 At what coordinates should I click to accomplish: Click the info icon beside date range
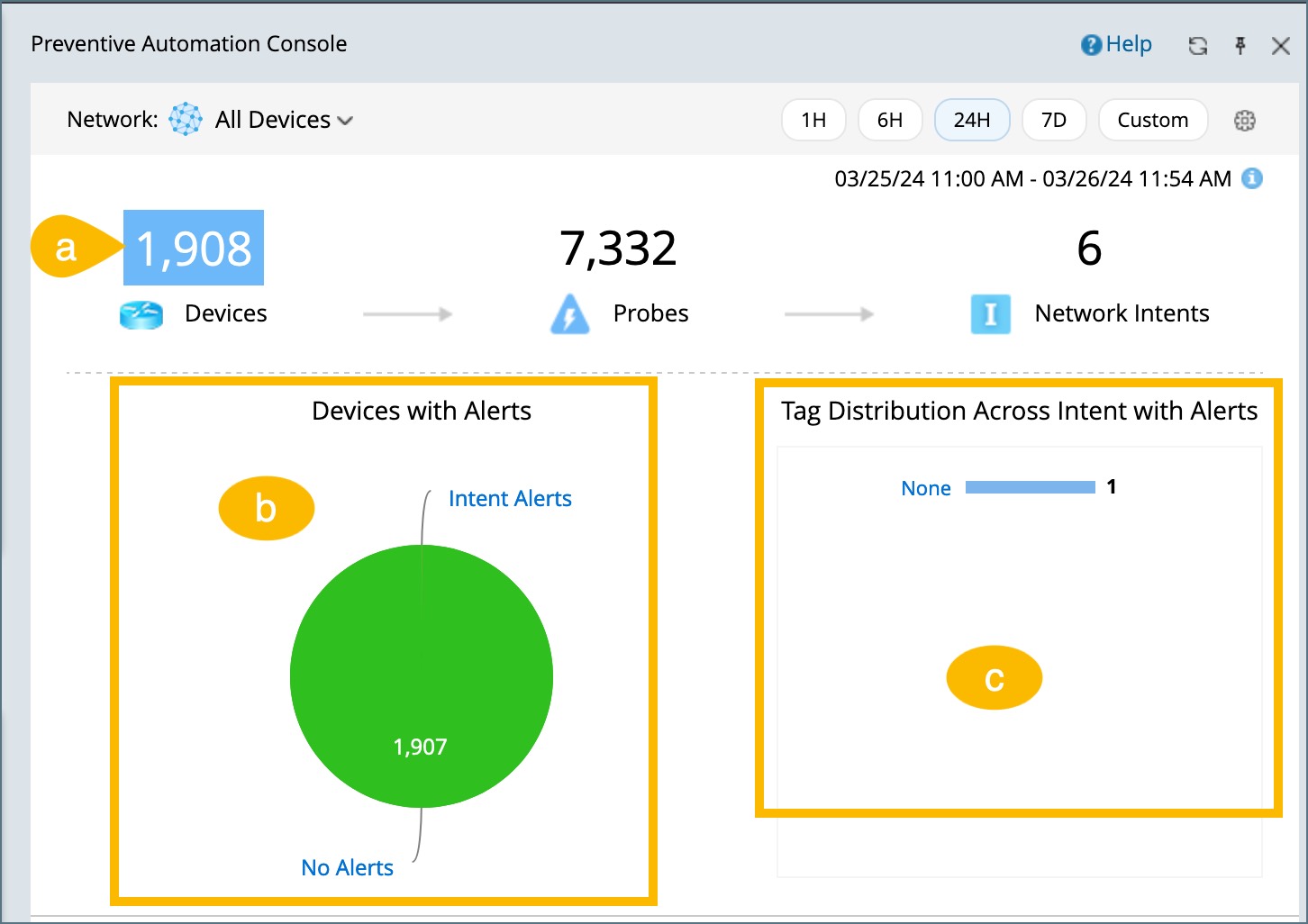(x=1252, y=178)
